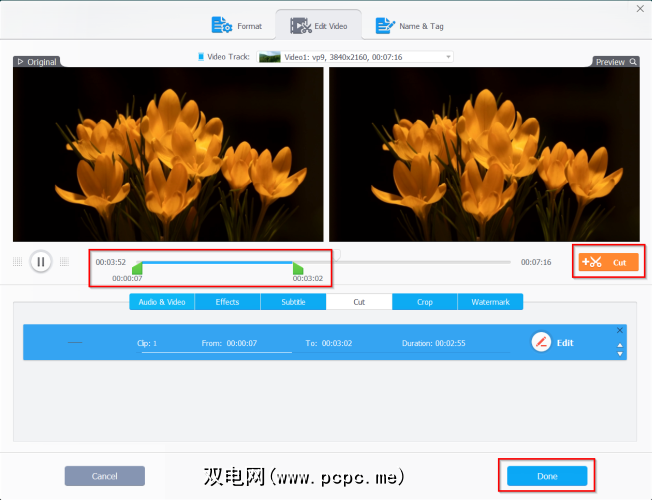
Task: Open the Name & Tag tab
Action: tap(410, 26)
